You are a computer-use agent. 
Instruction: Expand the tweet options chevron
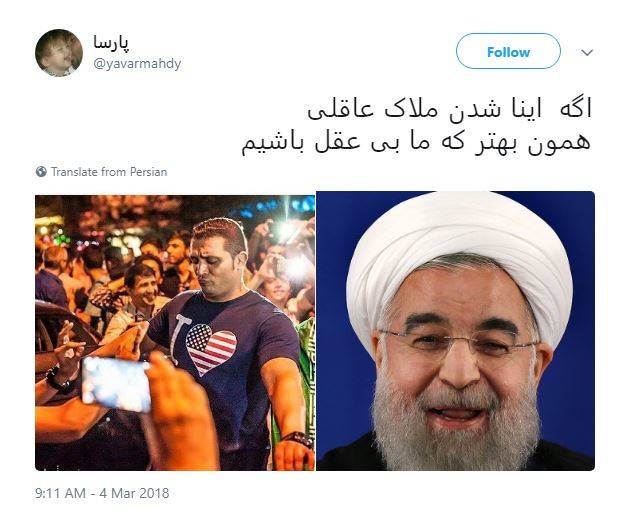click(587, 52)
